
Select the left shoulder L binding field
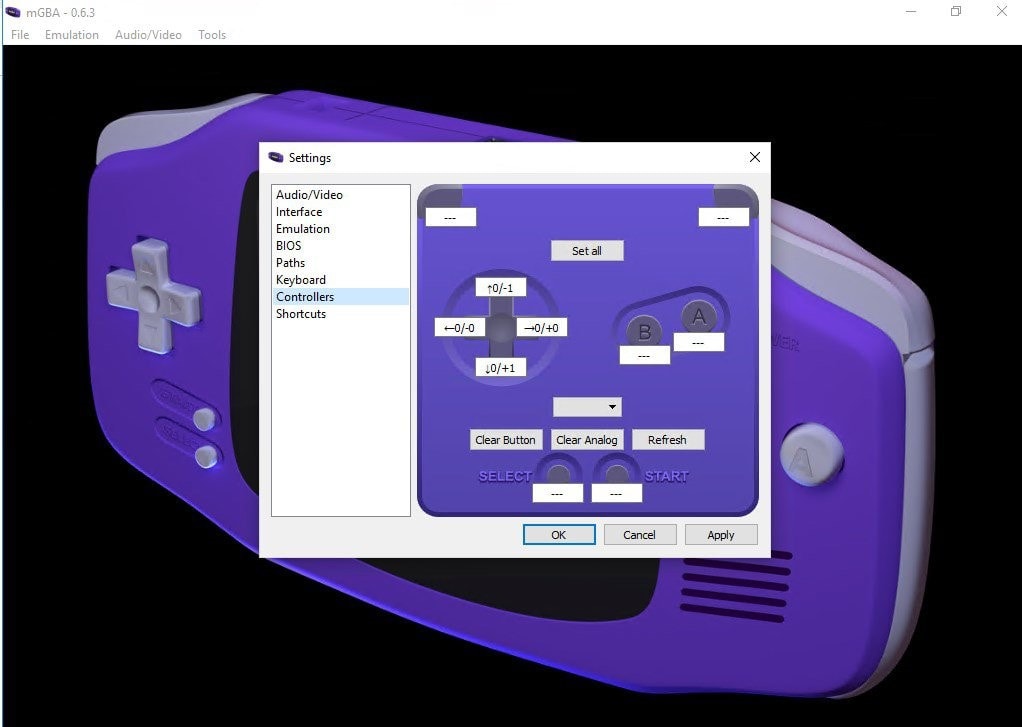tap(450, 217)
